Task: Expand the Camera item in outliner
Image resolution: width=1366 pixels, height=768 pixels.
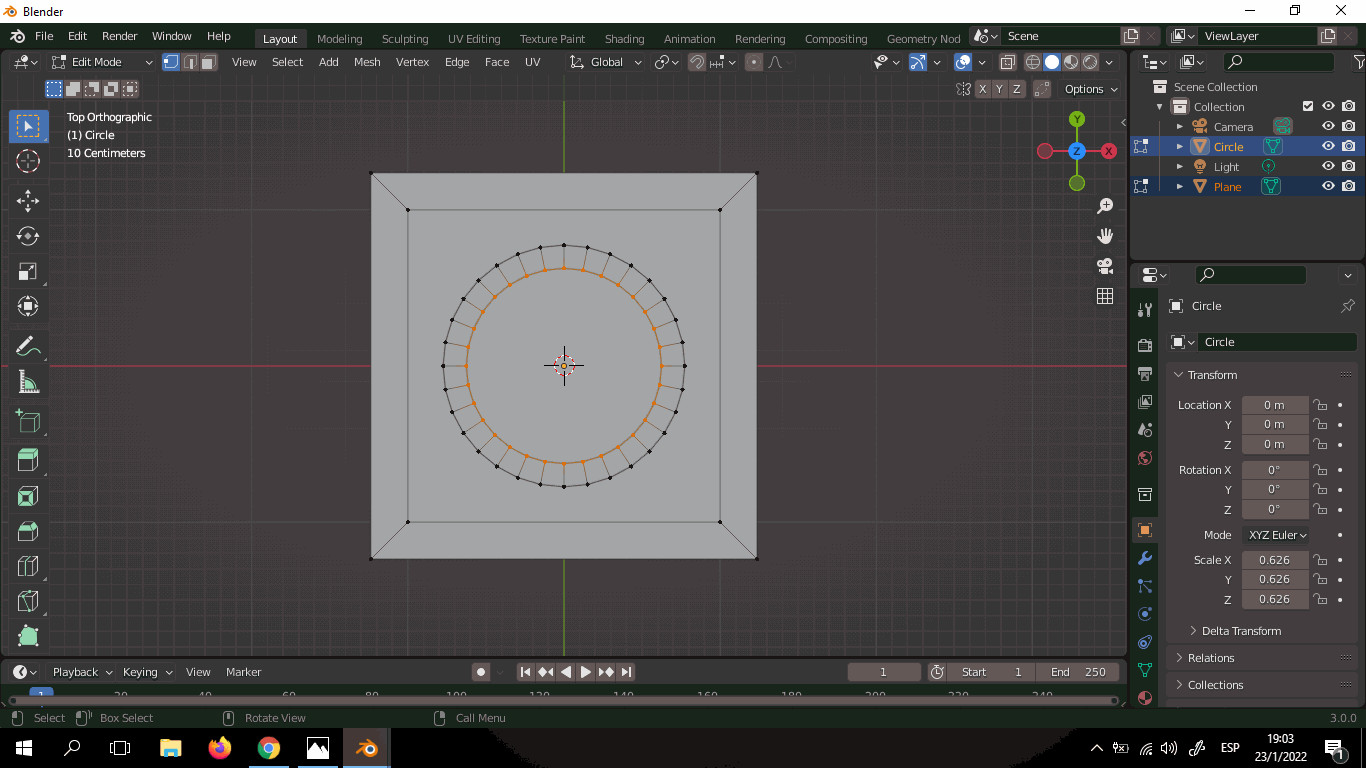Action: pyautogui.click(x=1180, y=127)
